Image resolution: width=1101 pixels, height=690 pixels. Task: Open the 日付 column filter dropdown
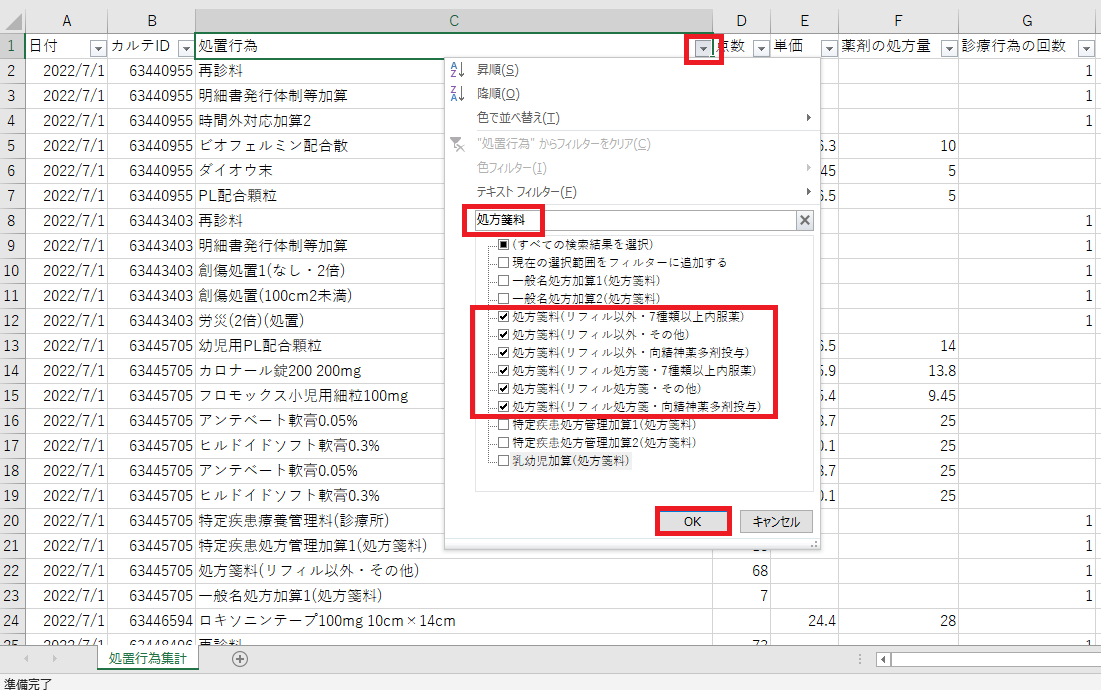click(x=98, y=48)
